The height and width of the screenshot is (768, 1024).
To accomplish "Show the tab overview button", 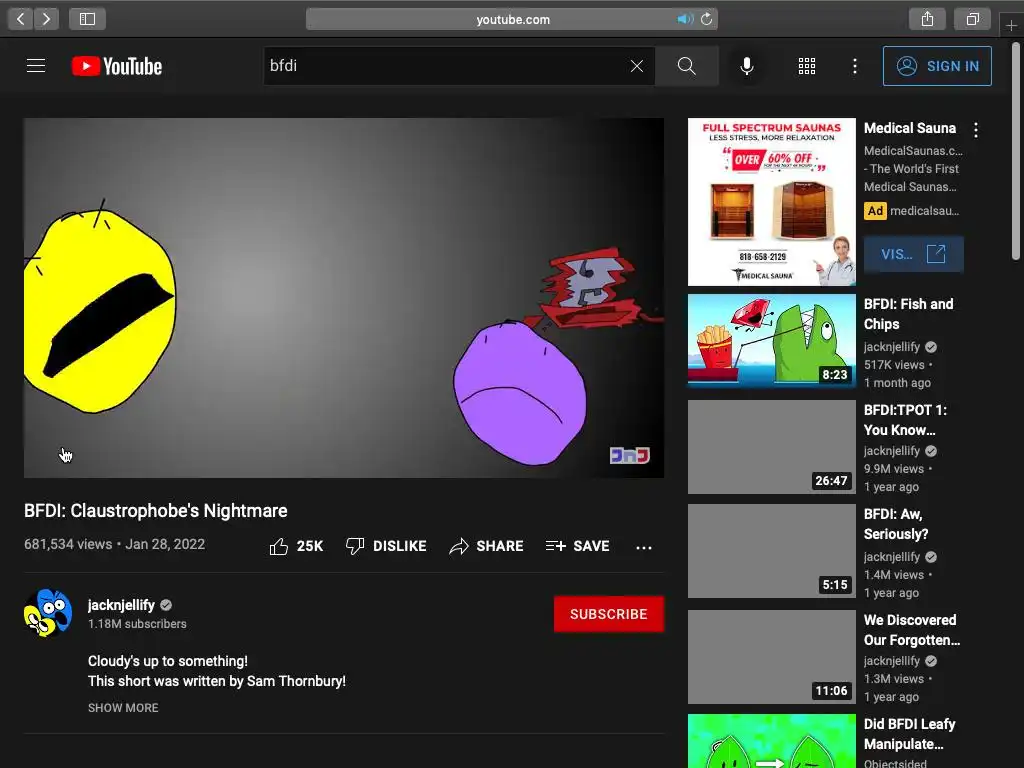I will (x=972, y=19).
